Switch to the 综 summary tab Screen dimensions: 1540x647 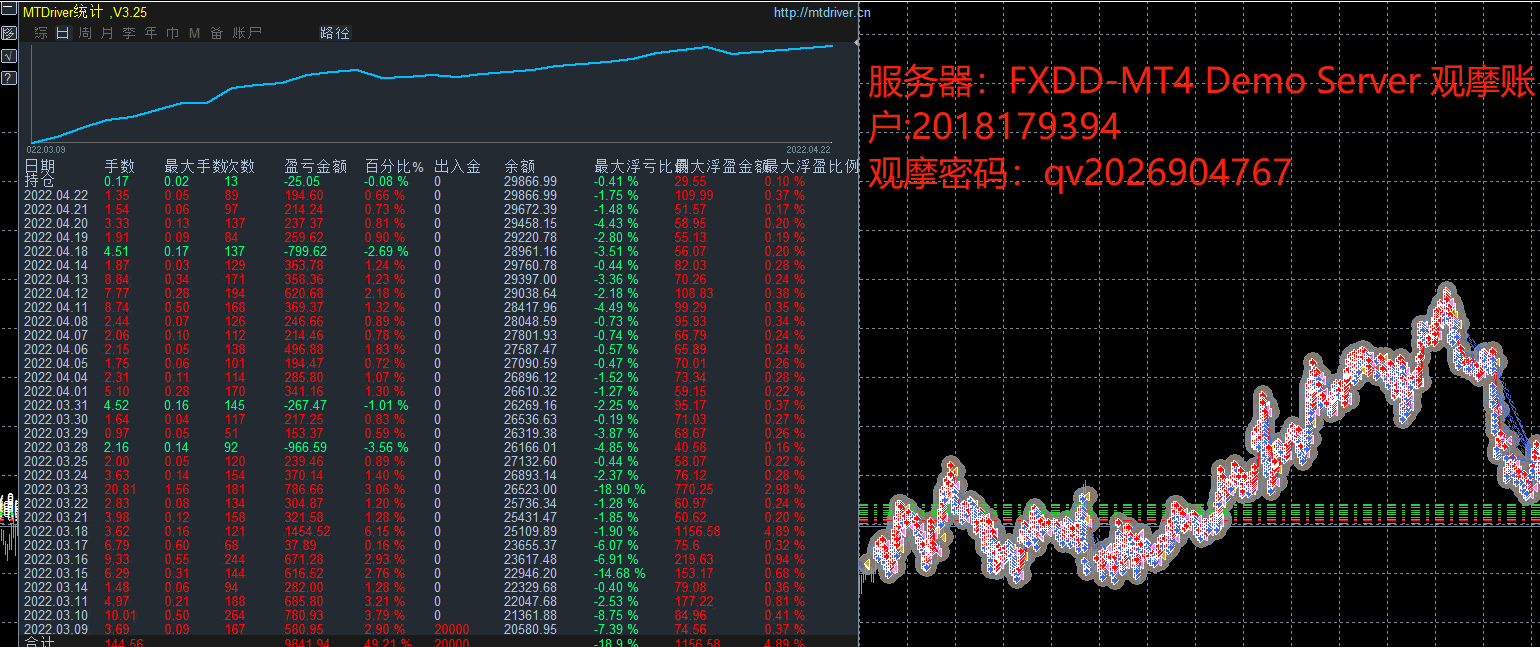coord(41,33)
